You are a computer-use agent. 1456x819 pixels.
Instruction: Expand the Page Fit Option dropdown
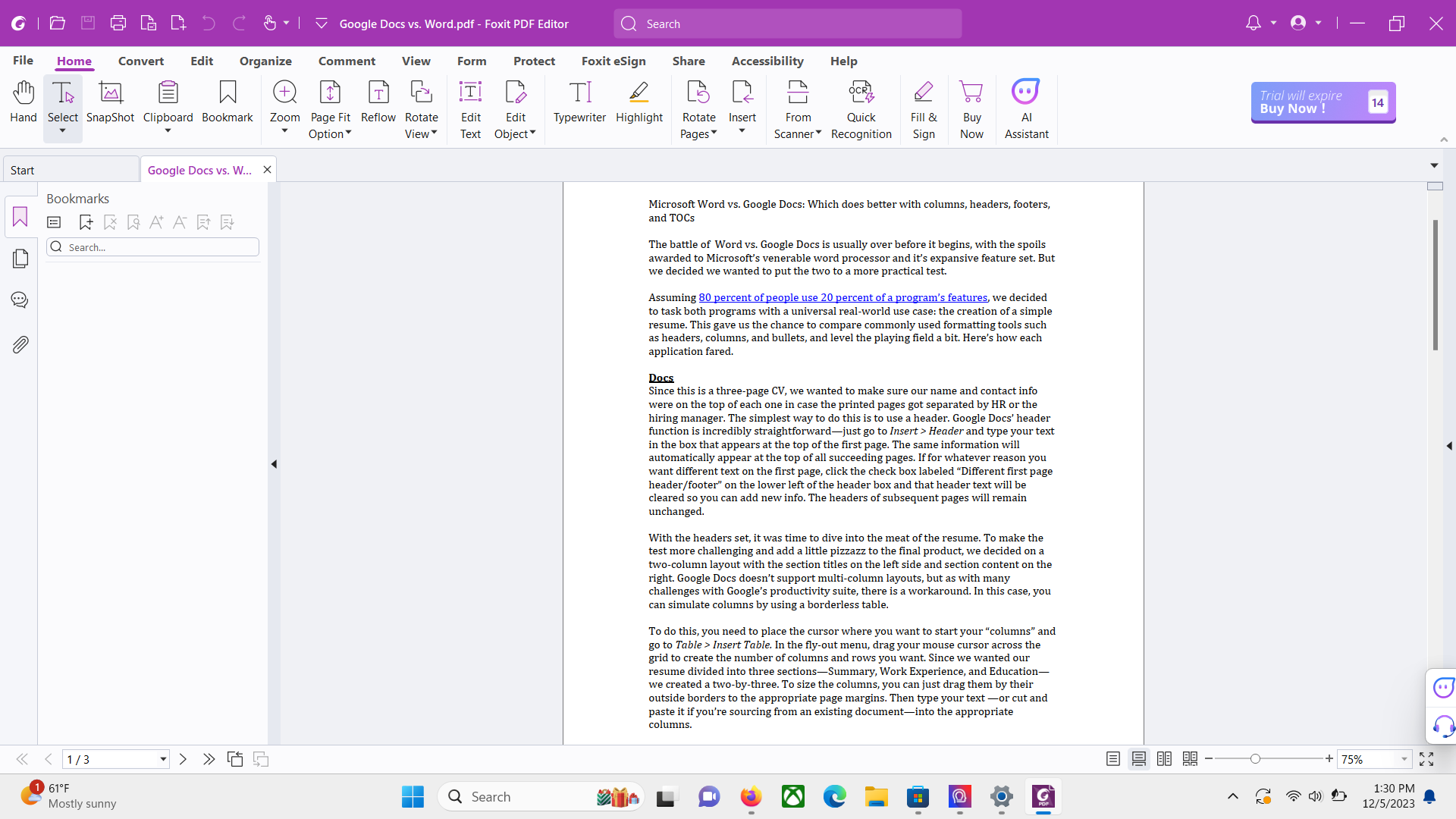[350, 134]
